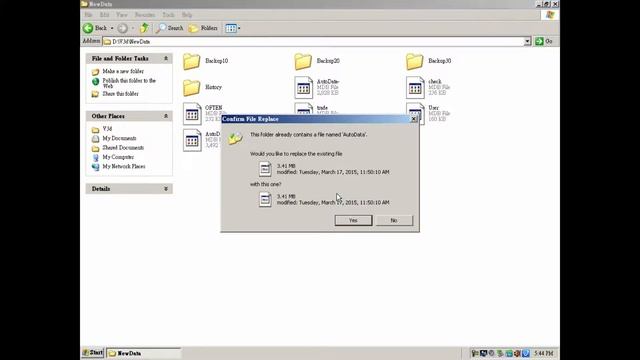Click the Address bar path field
640x360 pixels.
pyautogui.click(x=313, y=42)
